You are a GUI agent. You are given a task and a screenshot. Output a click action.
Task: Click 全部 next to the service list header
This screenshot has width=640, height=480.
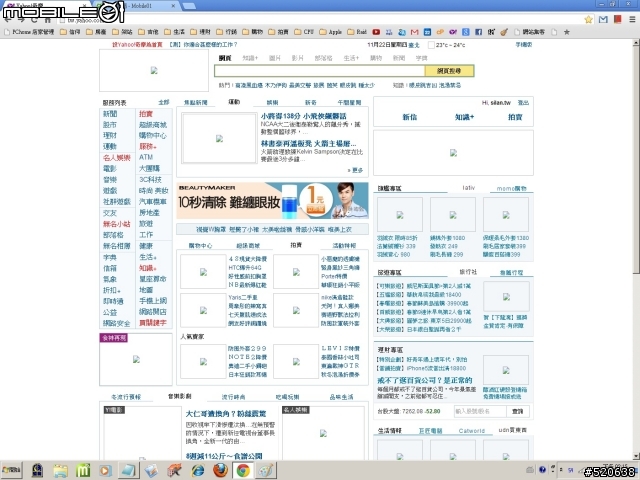(164, 102)
